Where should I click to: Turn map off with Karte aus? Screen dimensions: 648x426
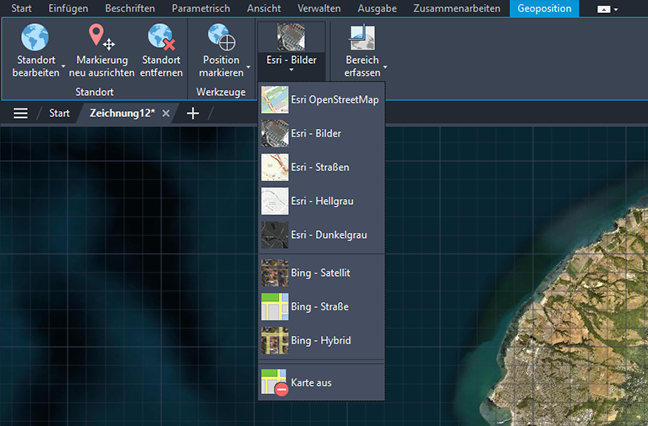(x=322, y=383)
